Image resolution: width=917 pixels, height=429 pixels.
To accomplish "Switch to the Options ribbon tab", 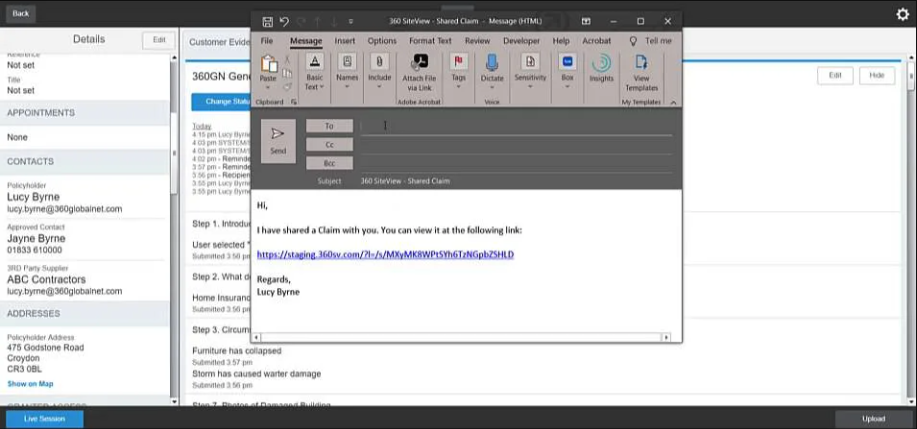I will 382,41.
